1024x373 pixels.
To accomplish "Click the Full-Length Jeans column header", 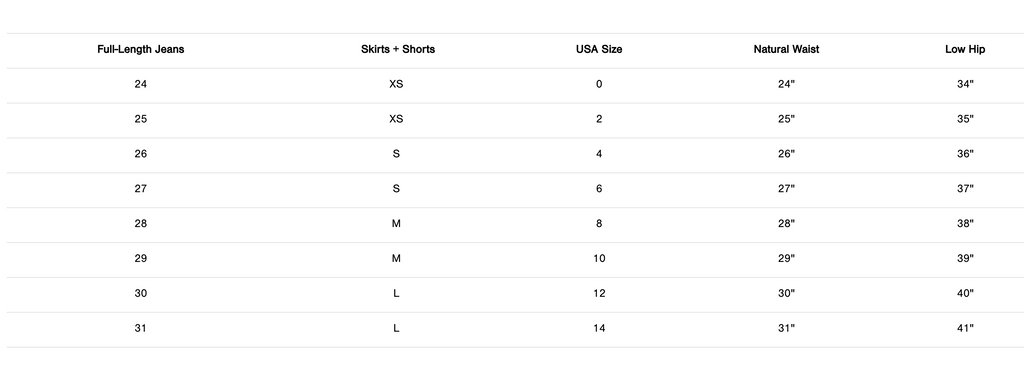I will 140,49.
